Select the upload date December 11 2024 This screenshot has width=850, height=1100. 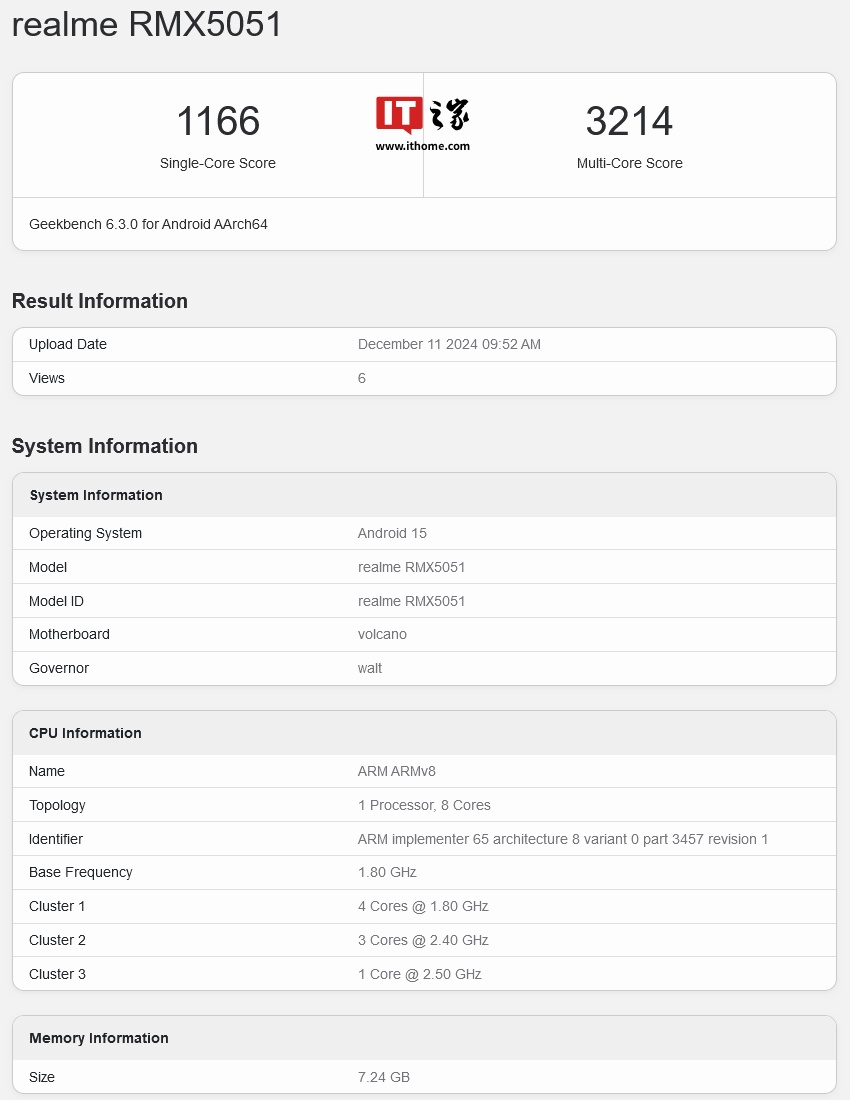click(449, 344)
